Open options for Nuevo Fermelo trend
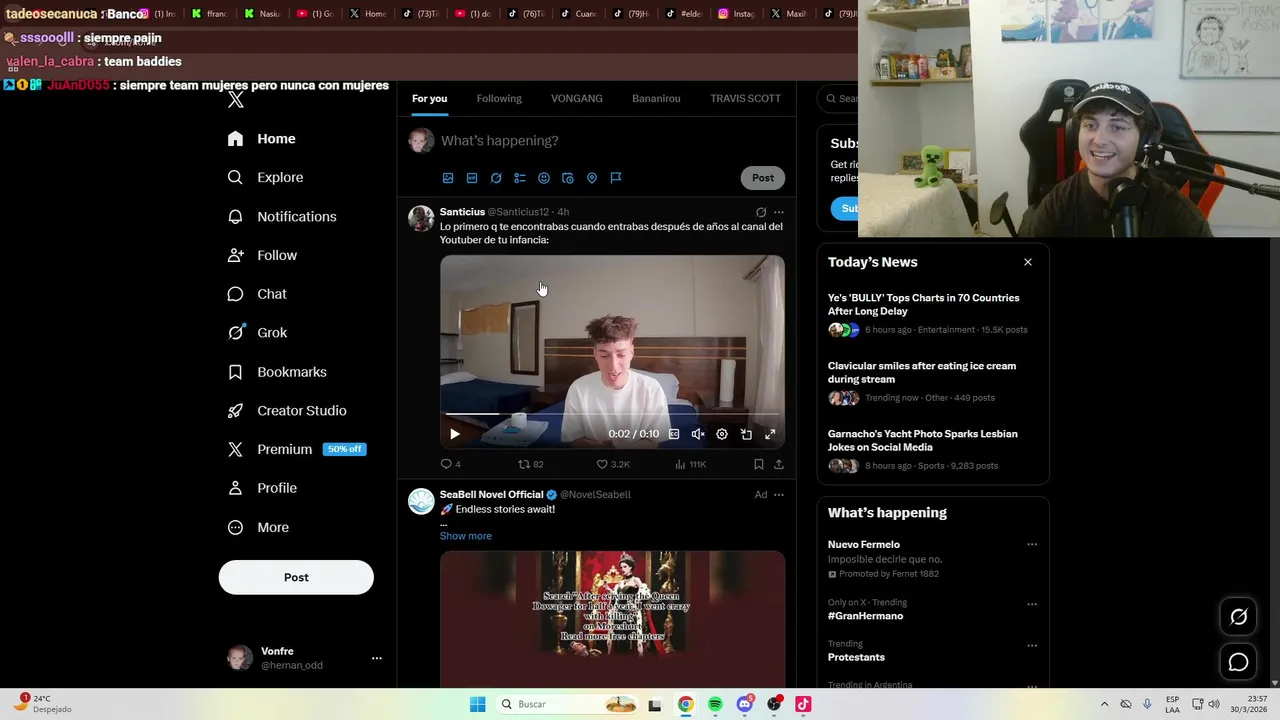This screenshot has width=1280, height=720. pyautogui.click(x=1032, y=545)
